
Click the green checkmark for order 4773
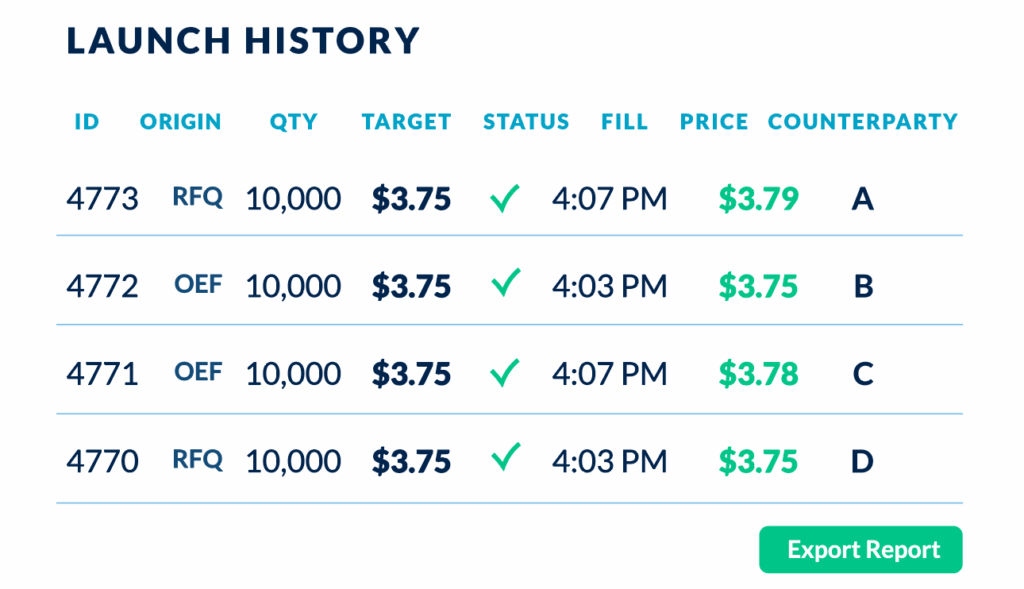tap(505, 198)
